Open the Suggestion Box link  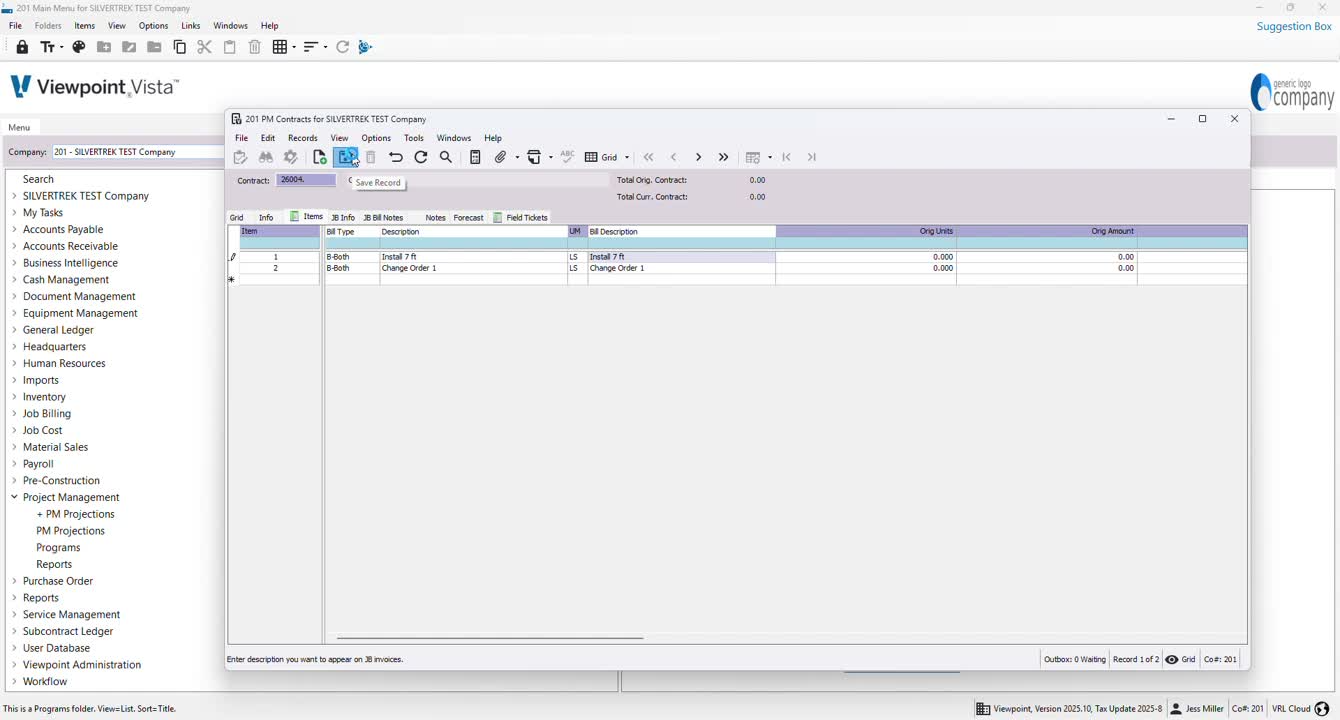click(x=1294, y=26)
